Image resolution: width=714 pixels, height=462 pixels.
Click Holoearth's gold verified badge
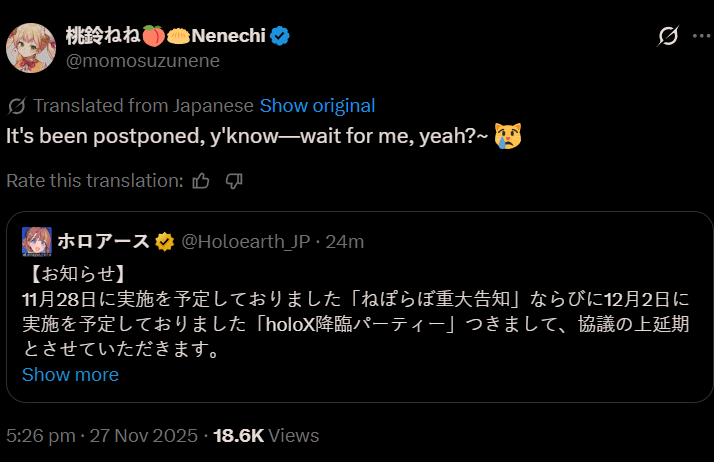tap(165, 241)
